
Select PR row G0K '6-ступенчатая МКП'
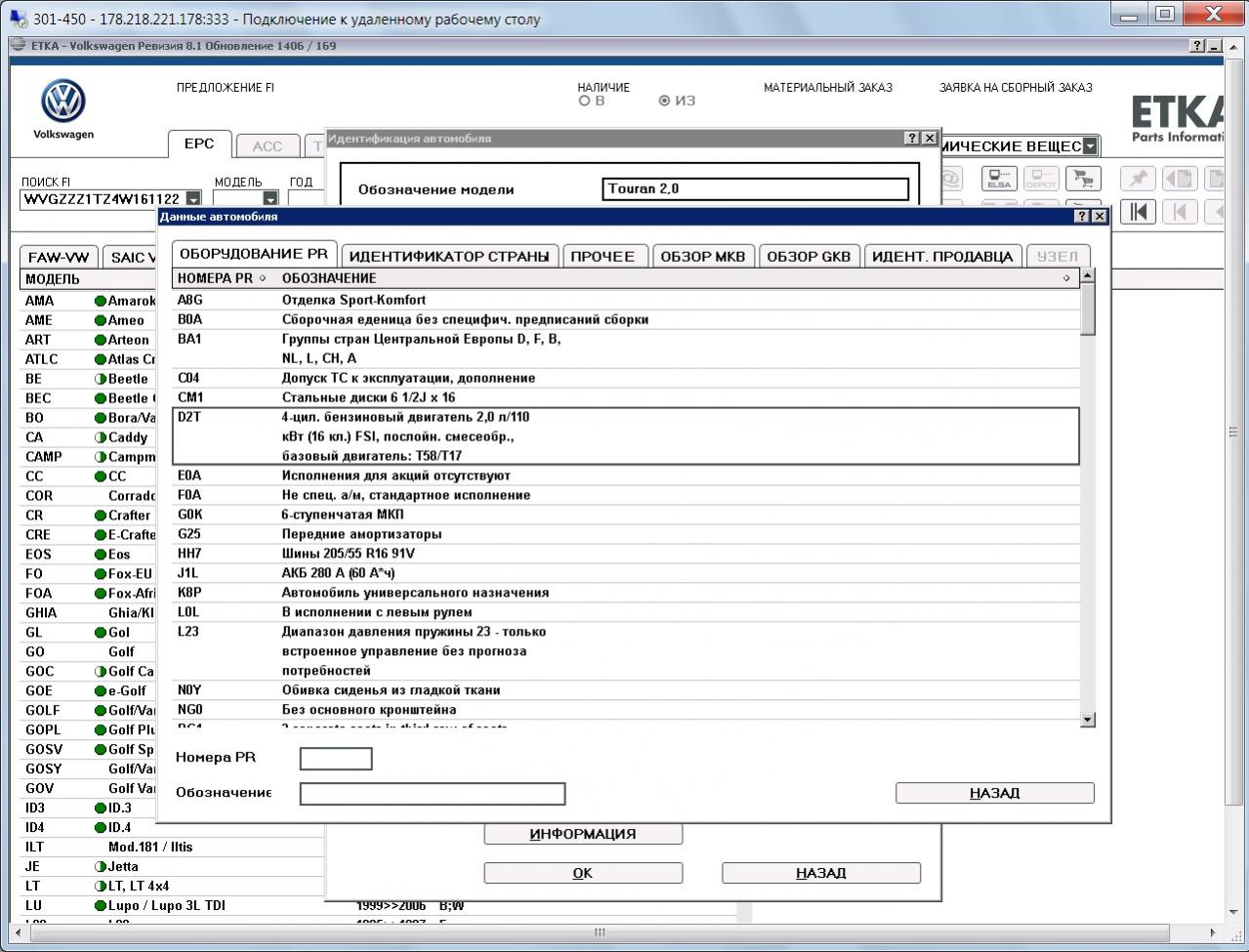tap(626, 515)
